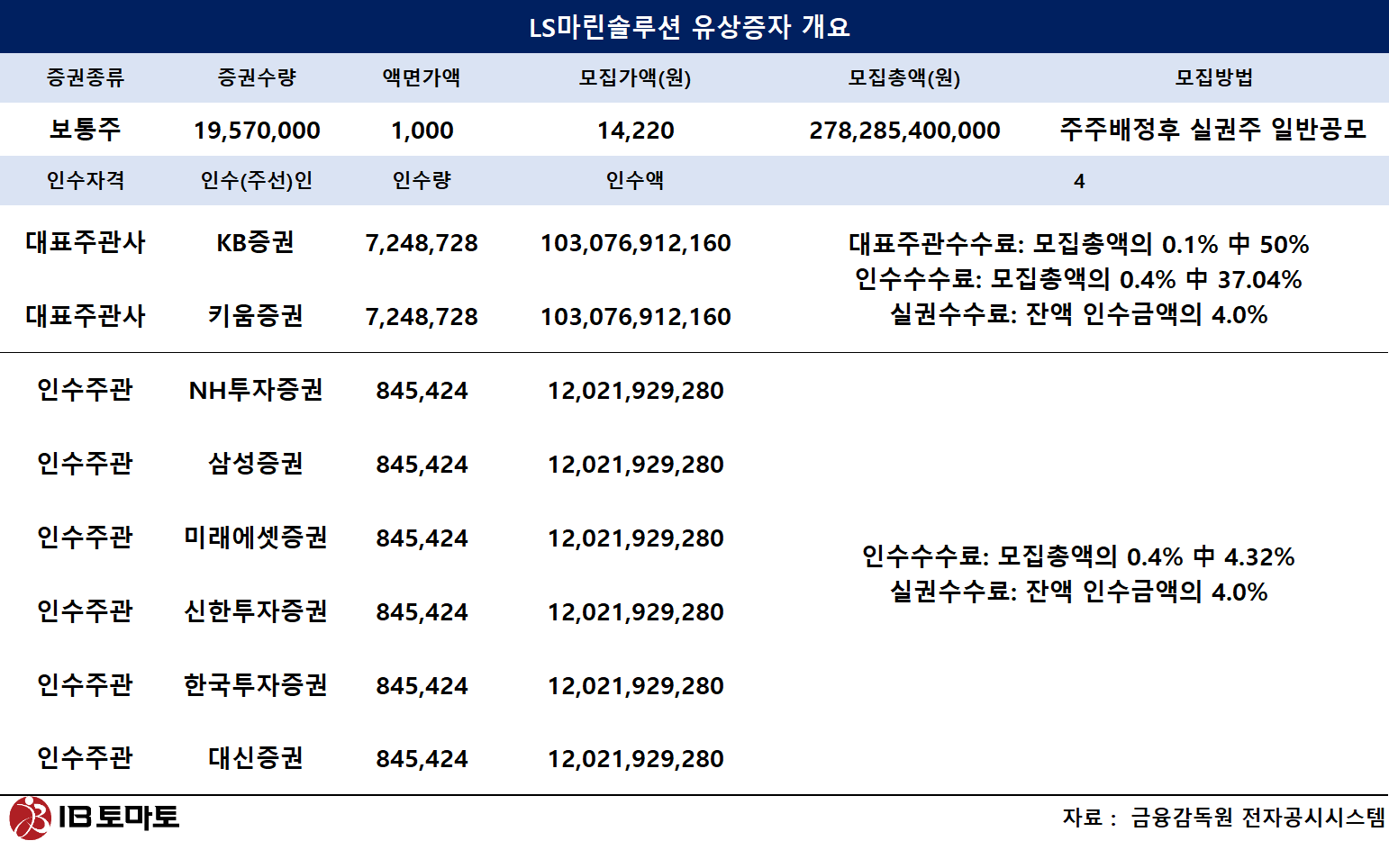Select '한국투자증권' underwriter cell
Viewport: 1389px width, 868px height.
pos(256,685)
